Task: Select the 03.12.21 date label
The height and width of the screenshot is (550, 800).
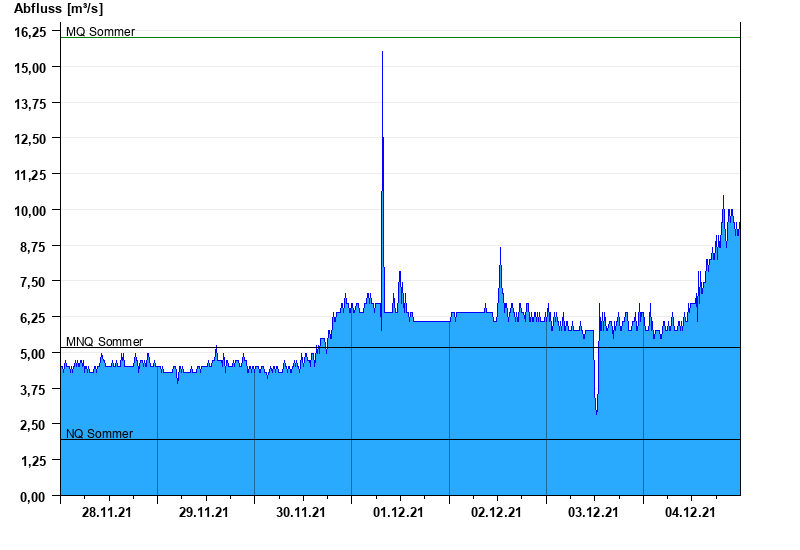Action: tap(593, 512)
